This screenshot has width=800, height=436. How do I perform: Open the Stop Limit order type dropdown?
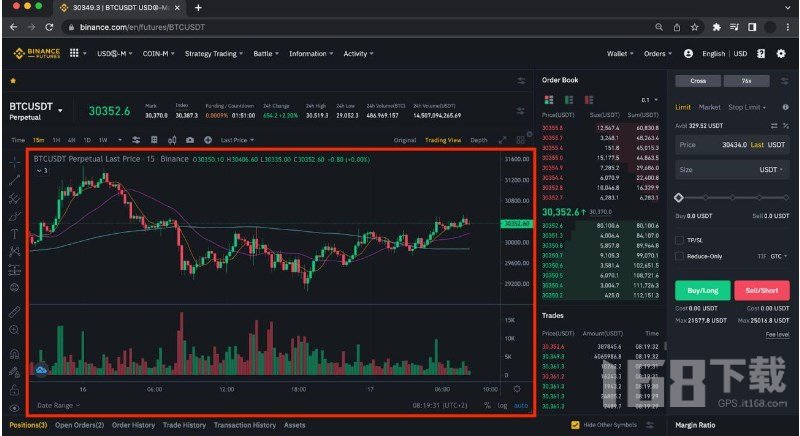pos(747,107)
